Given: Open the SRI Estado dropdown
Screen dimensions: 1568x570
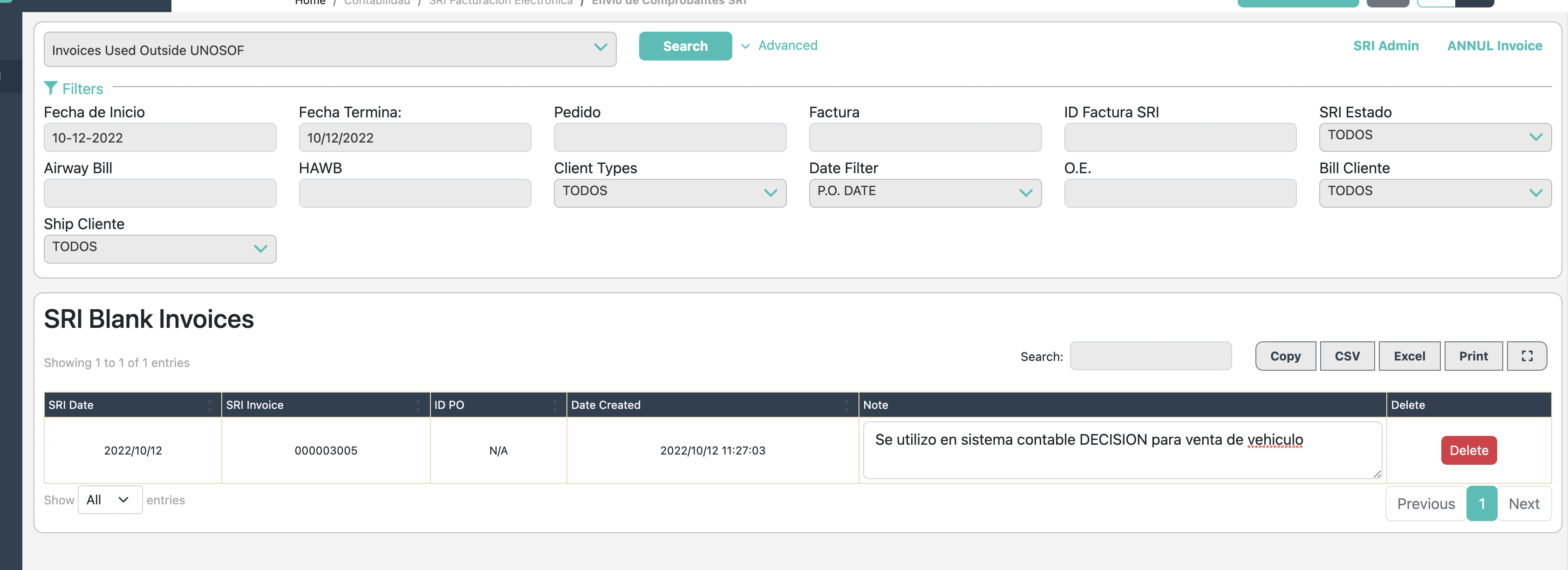Looking at the screenshot, I should 1434,136.
